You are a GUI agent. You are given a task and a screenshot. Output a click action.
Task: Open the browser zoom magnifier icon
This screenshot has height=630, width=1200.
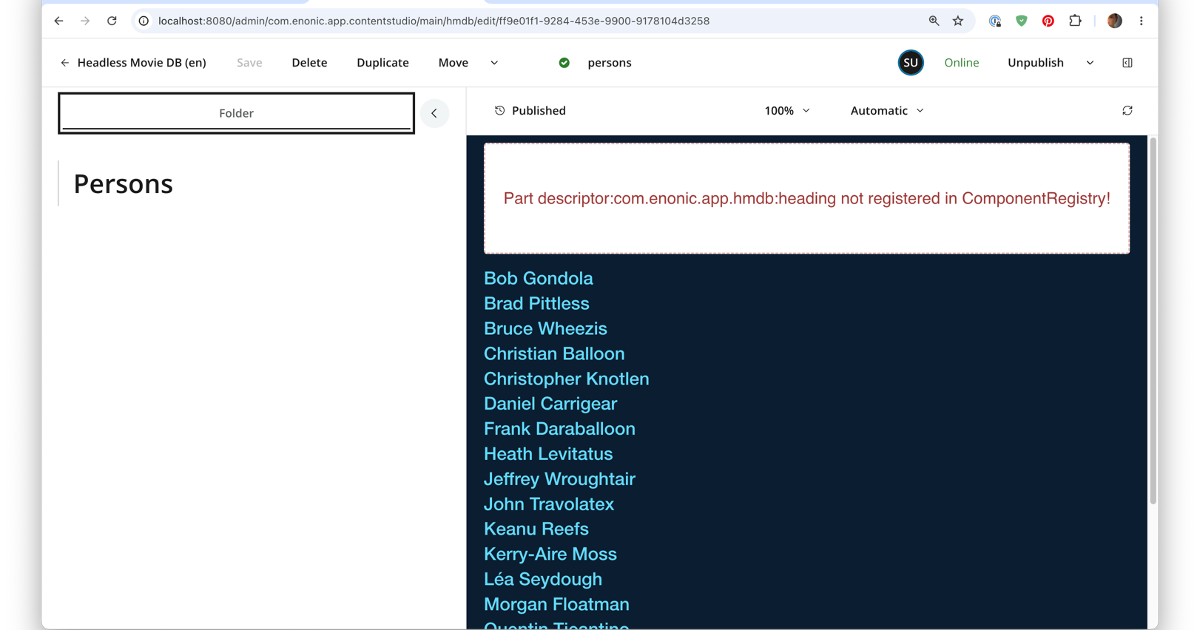[x=934, y=20]
